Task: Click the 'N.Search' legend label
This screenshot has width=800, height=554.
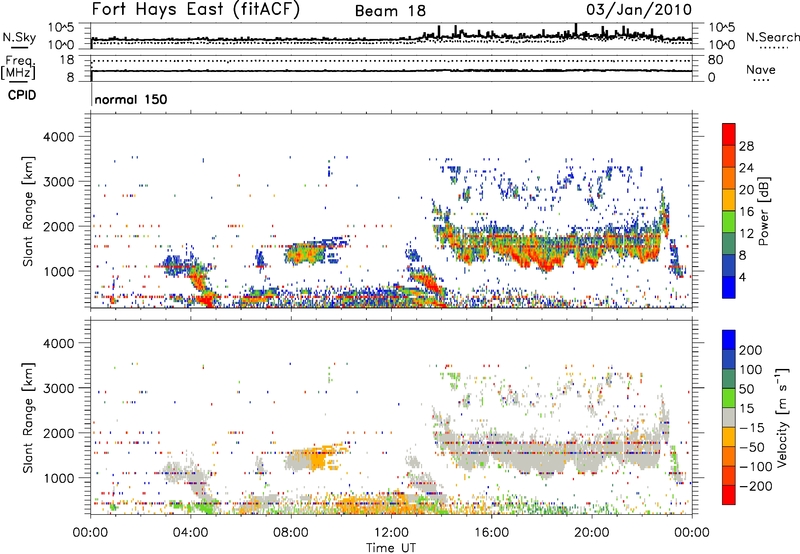Action: coord(773,37)
